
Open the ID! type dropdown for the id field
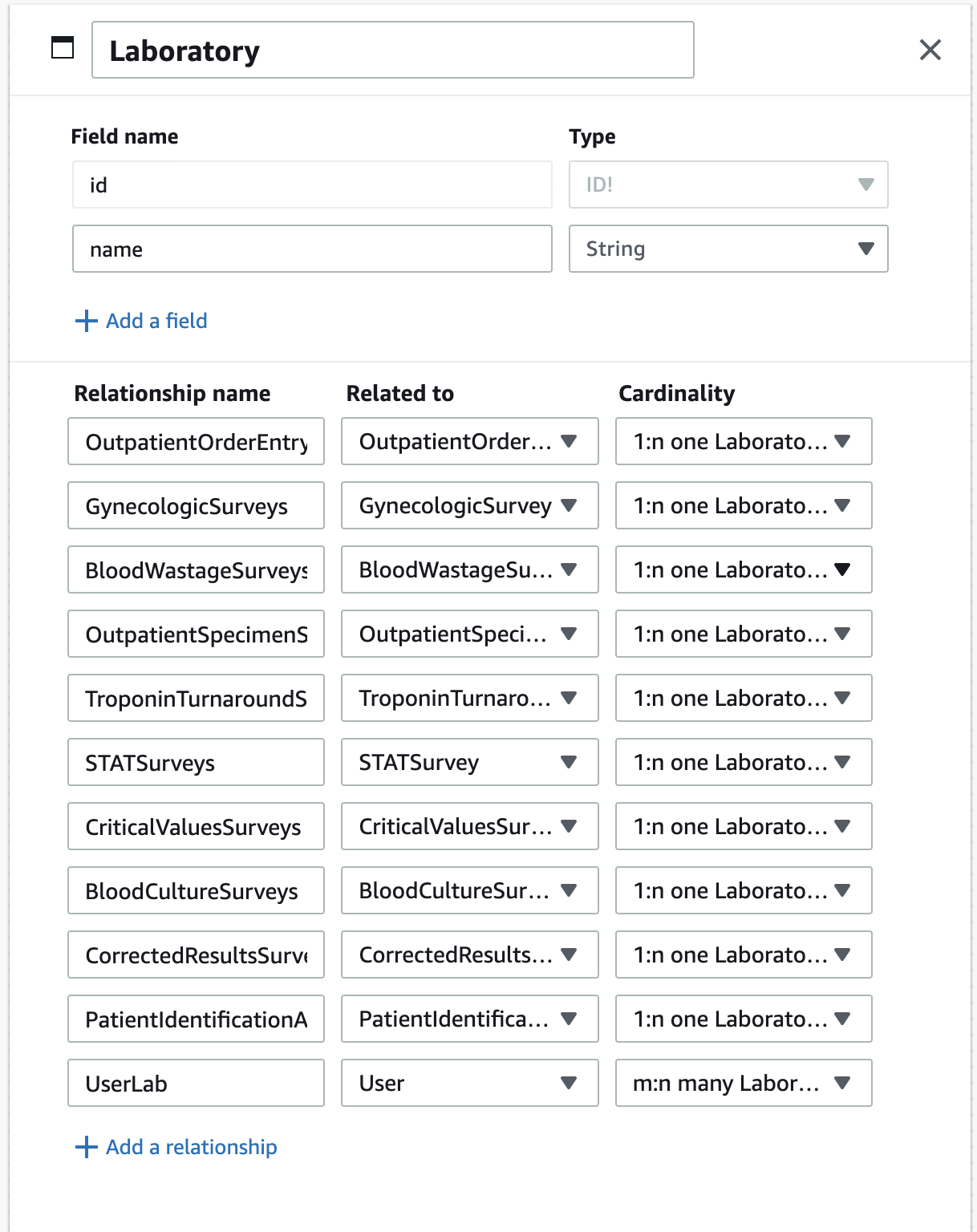[x=728, y=184]
